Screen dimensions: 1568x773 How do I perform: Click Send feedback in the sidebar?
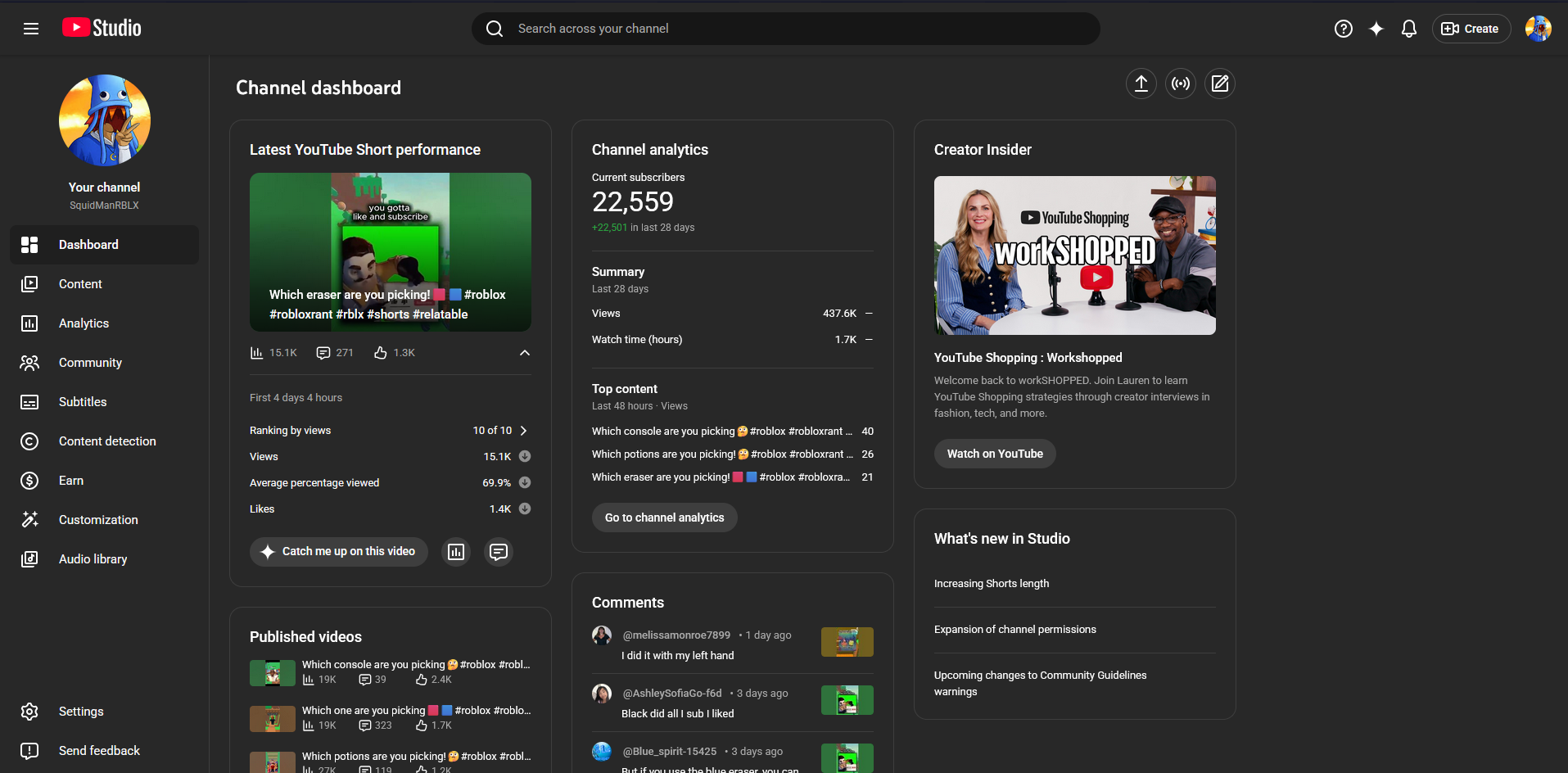[x=105, y=751]
